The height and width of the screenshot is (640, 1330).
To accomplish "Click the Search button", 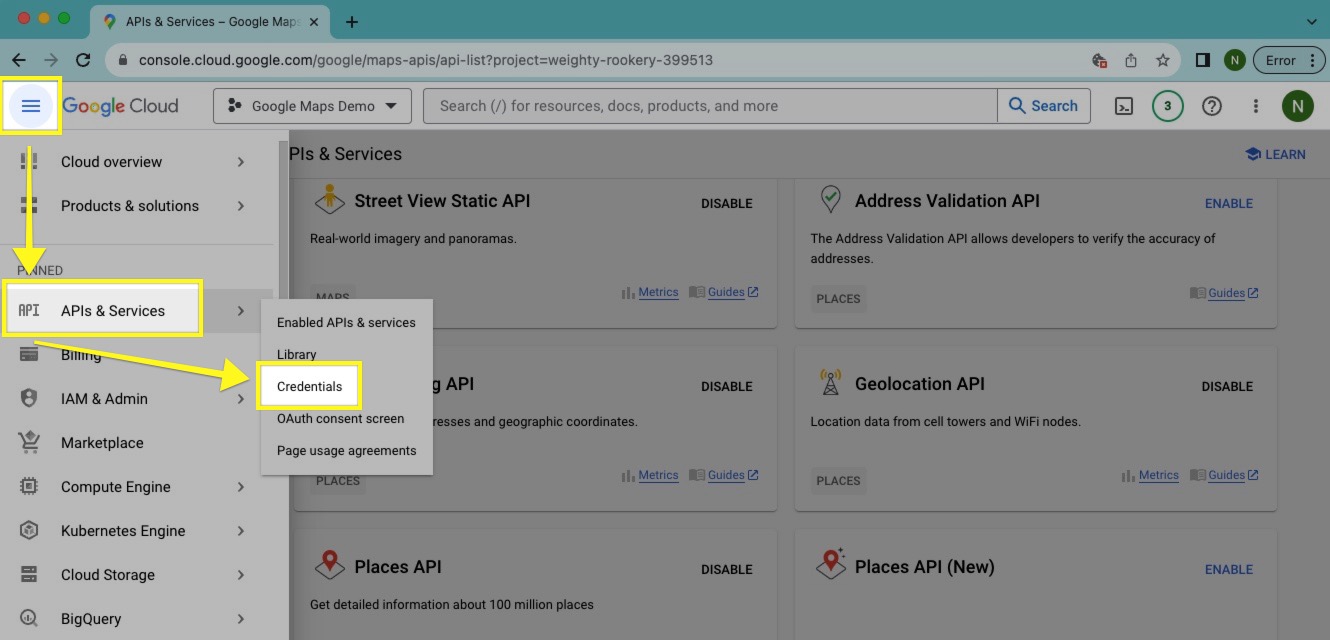I will 1043,106.
